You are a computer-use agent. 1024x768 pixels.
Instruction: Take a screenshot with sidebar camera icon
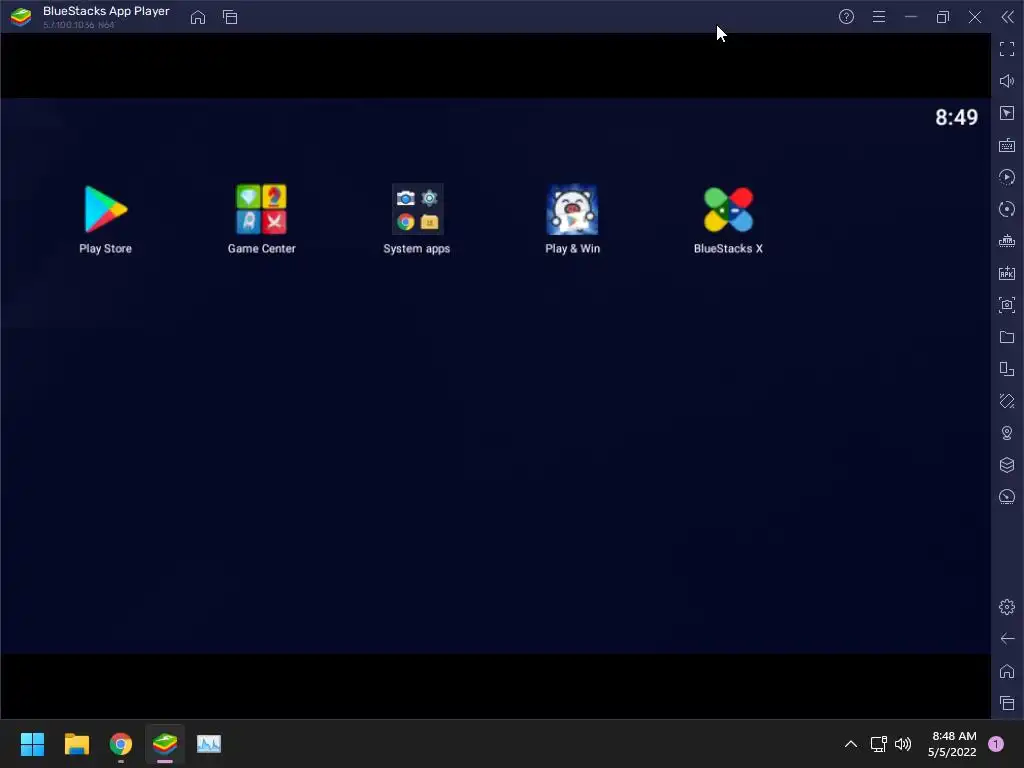(x=1007, y=305)
